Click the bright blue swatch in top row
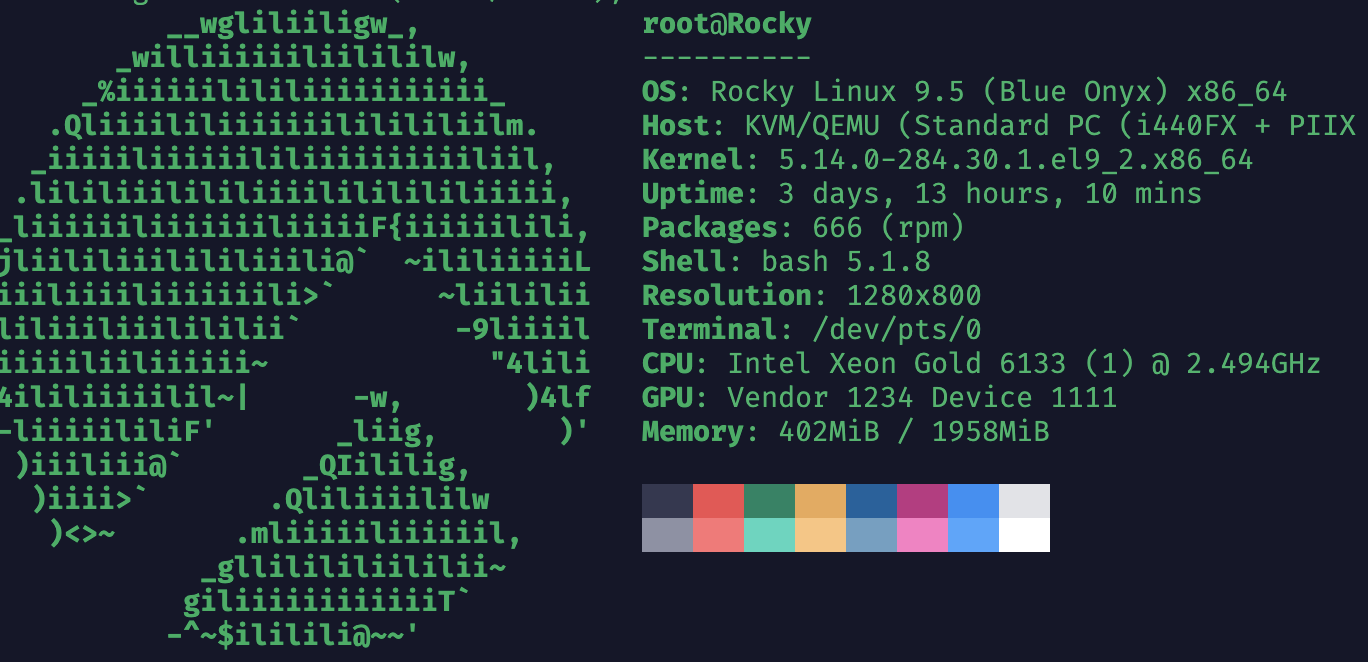Screen dimensions: 1368x662 (x=973, y=501)
